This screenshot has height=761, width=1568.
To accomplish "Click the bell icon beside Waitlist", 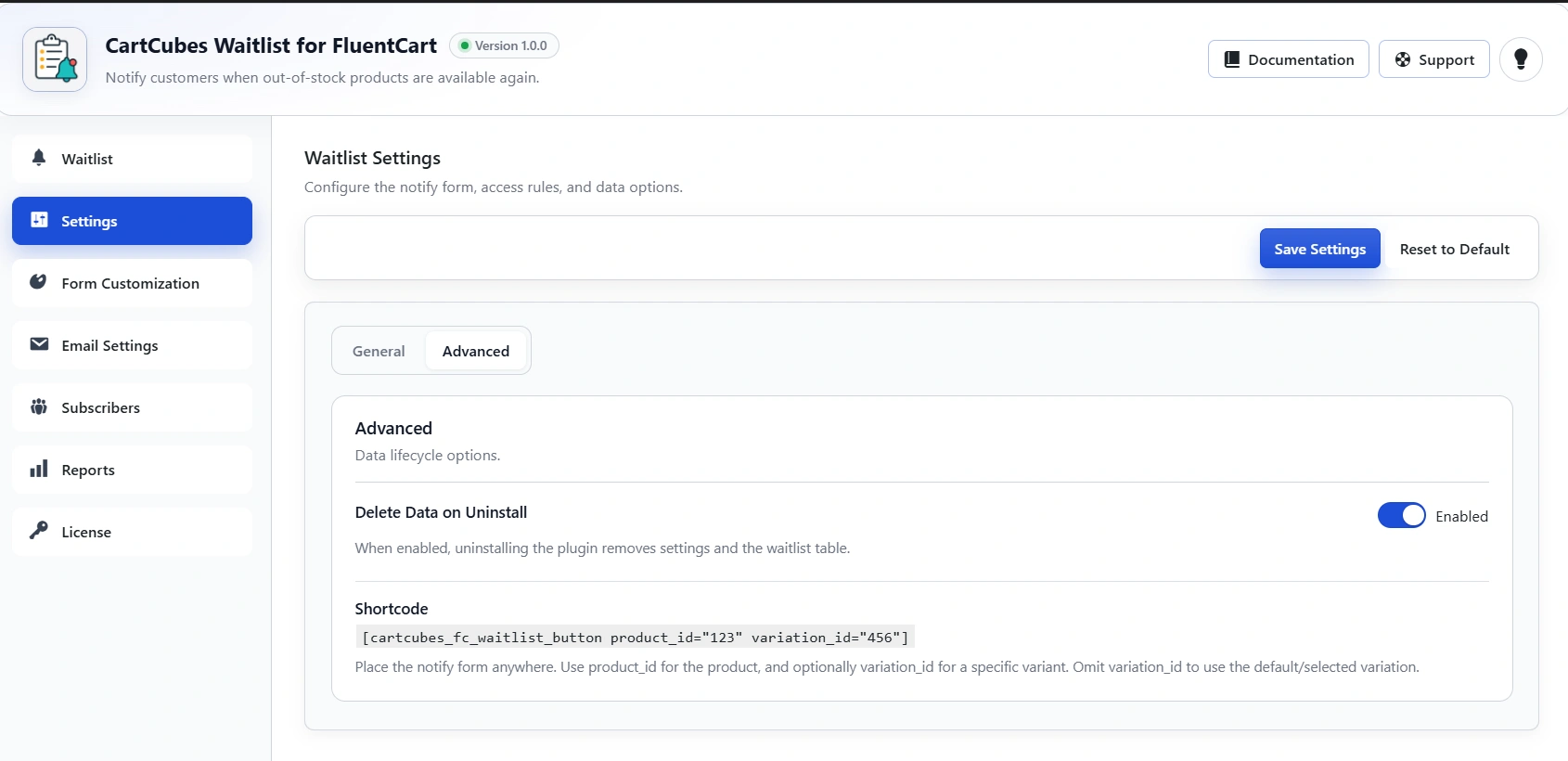I will [x=39, y=158].
